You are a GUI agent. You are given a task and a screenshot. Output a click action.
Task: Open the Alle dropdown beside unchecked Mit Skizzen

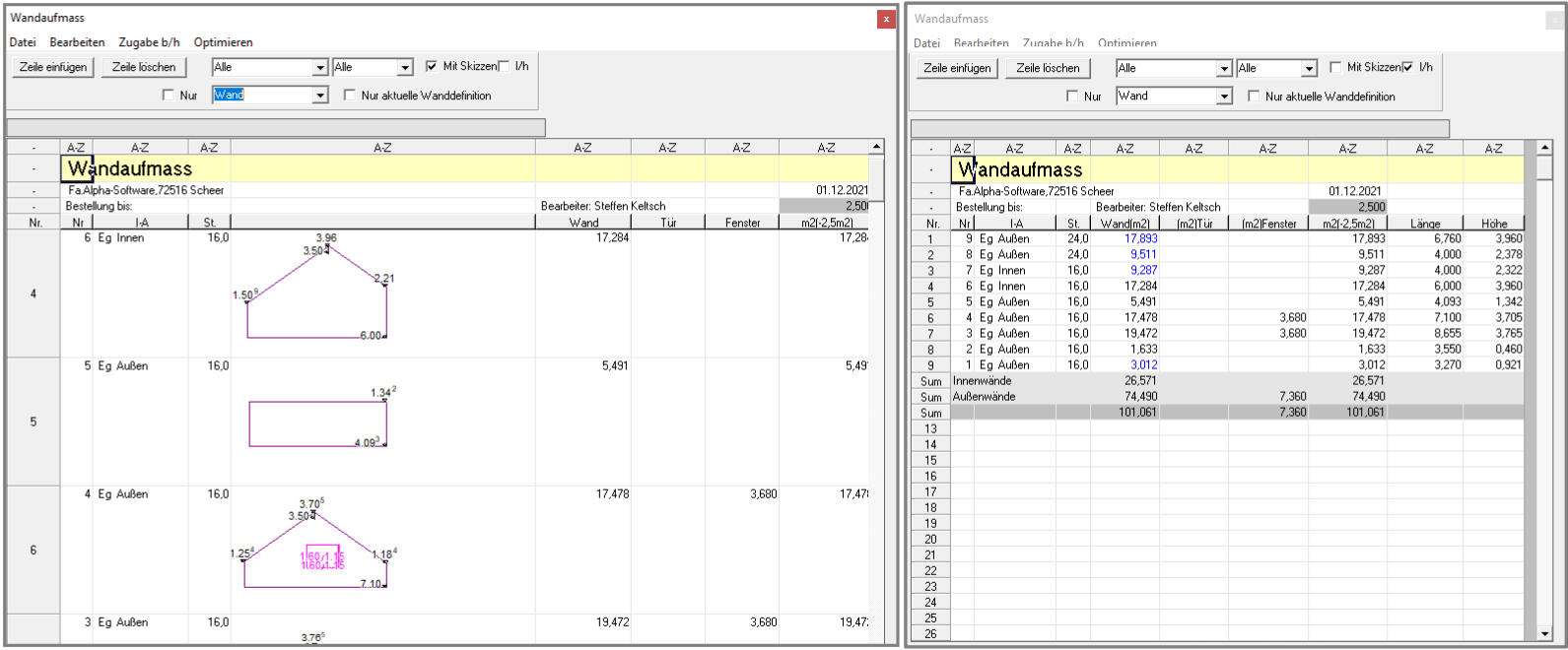point(1309,68)
